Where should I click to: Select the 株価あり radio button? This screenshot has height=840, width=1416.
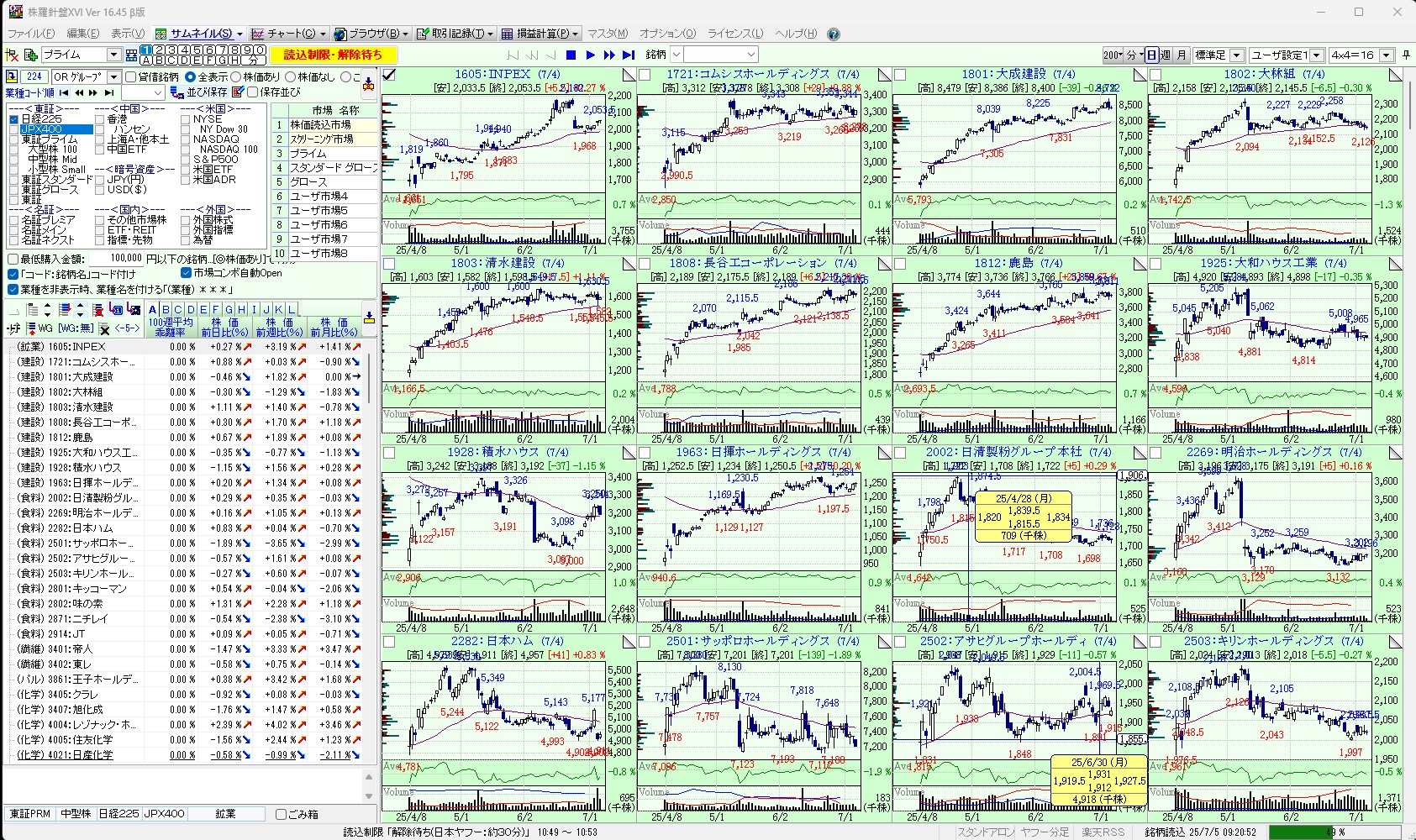click(x=236, y=76)
